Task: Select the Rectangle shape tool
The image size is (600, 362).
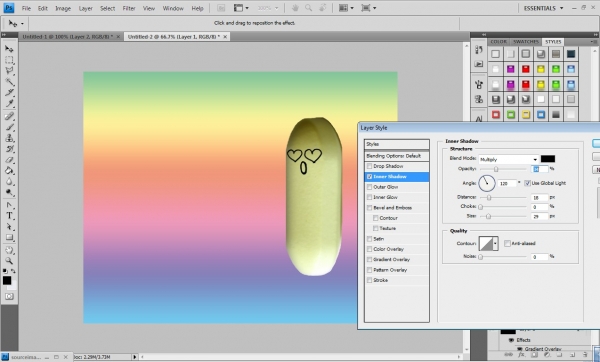Action: click(x=9, y=237)
